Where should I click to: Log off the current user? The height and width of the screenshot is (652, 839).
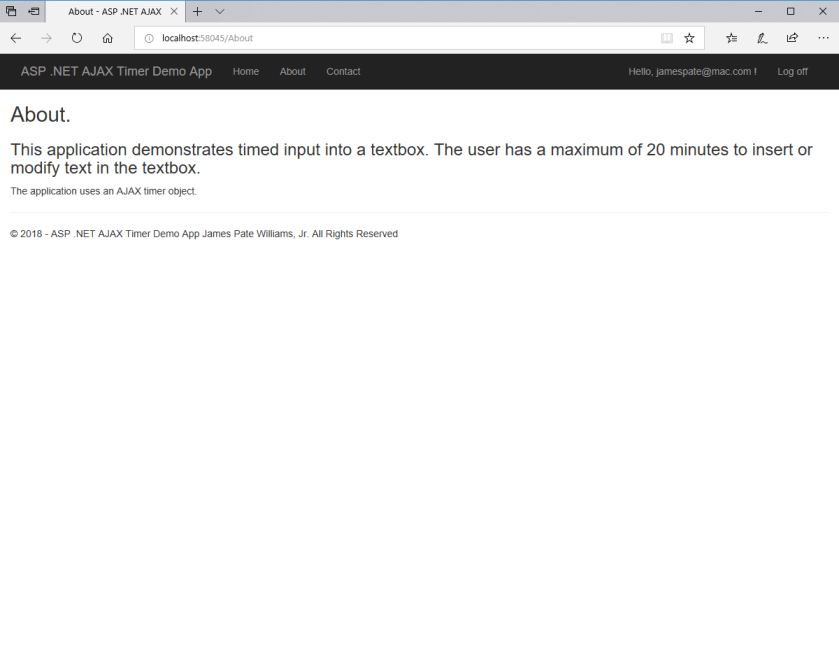[792, 71]
